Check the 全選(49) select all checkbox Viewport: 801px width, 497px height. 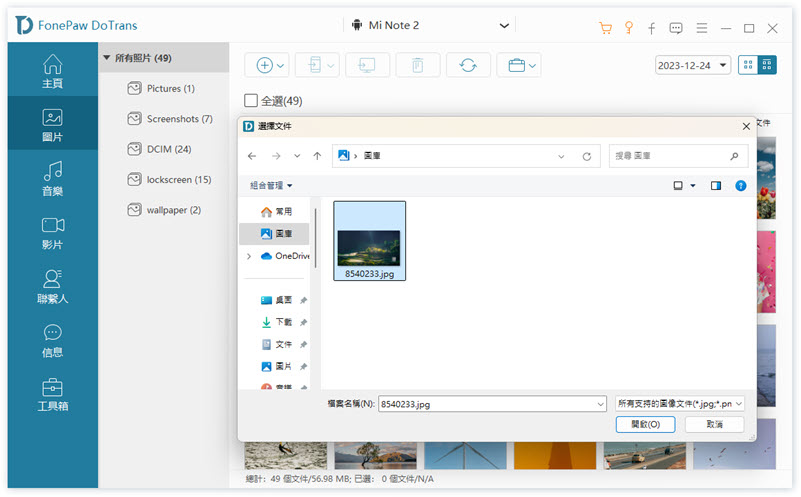[251, 101]
